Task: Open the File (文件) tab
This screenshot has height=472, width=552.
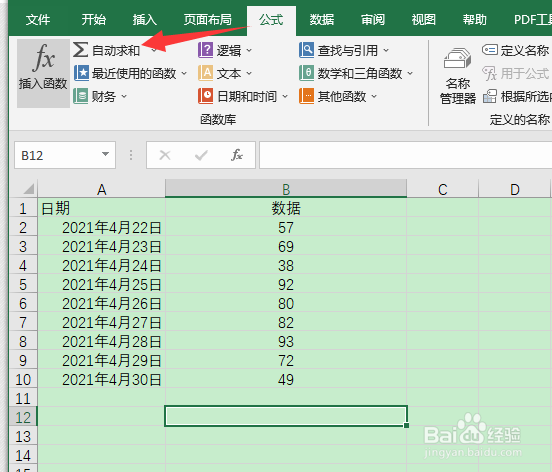Action: 38,20
